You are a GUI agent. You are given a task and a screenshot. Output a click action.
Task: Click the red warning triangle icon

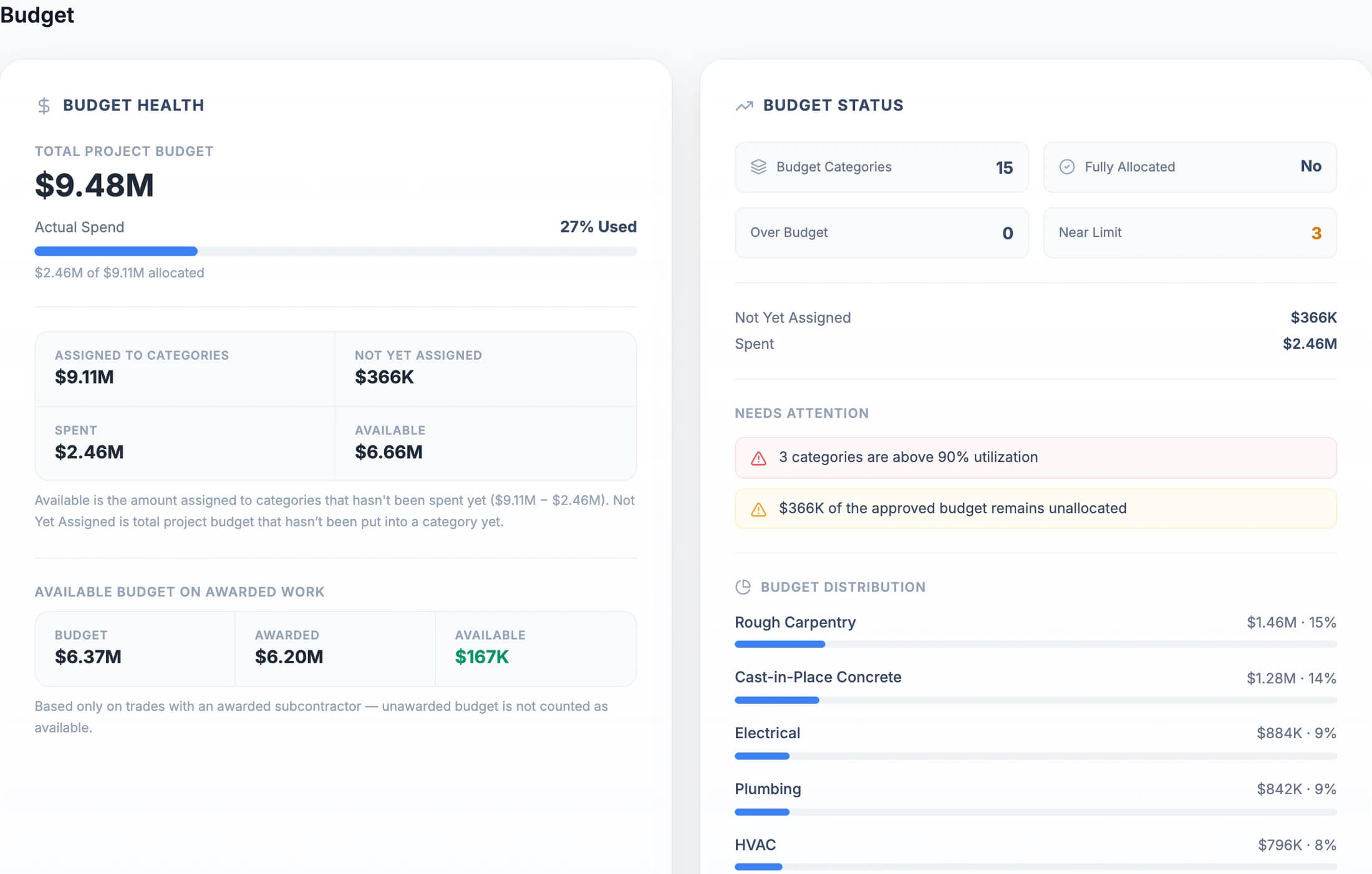[x=758, y=458]
